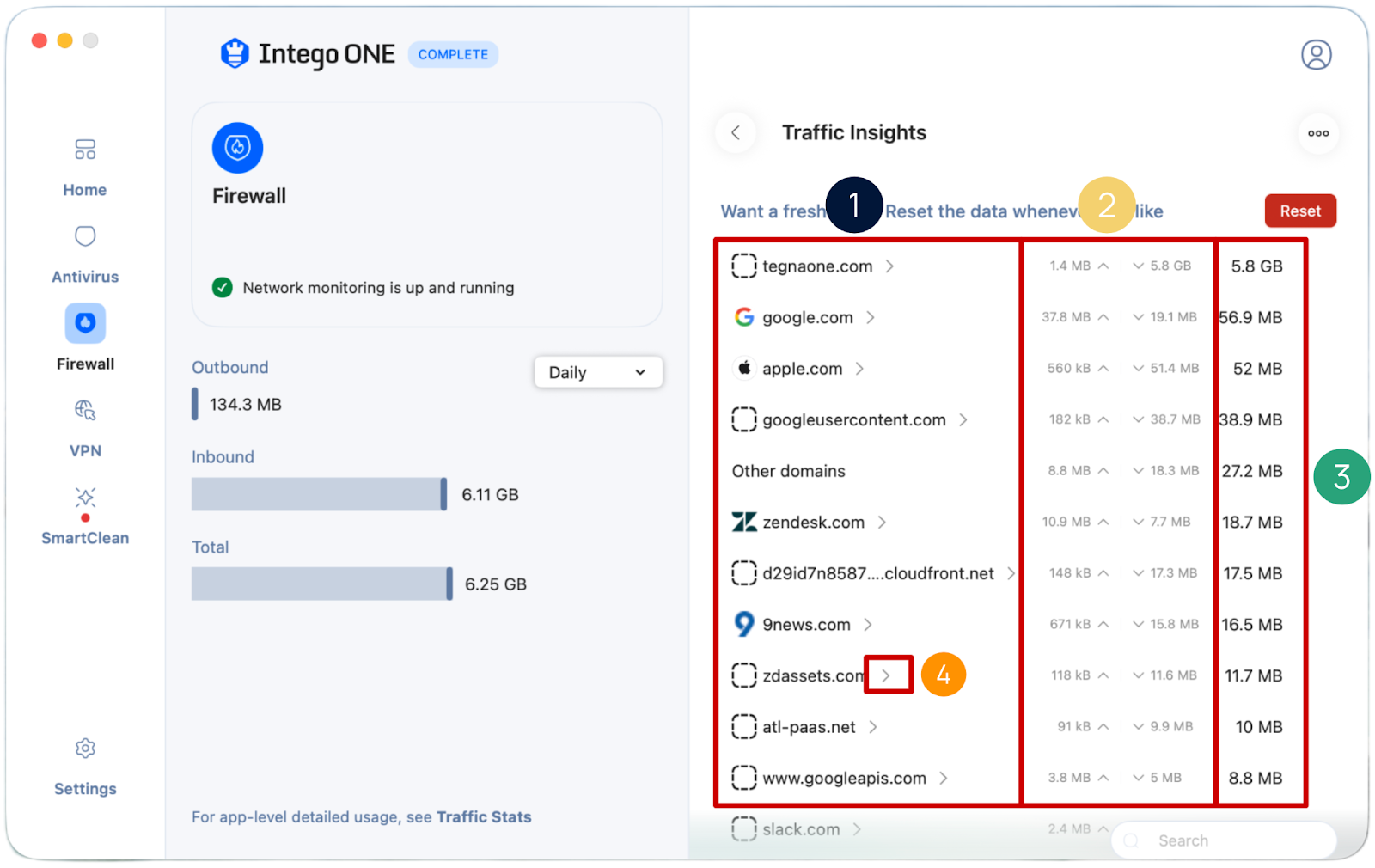Click the zdassets.com placeholder icon
The height and width of the screenshot is (868, 1375).
[744, 675]
